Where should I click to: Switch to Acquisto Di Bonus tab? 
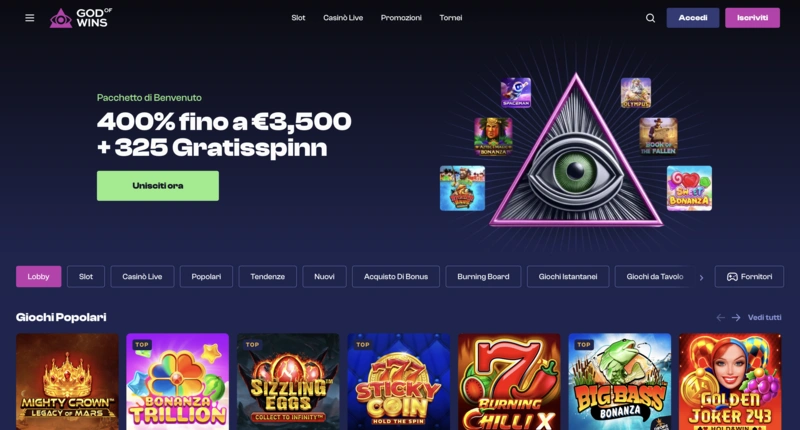[396, 276]
